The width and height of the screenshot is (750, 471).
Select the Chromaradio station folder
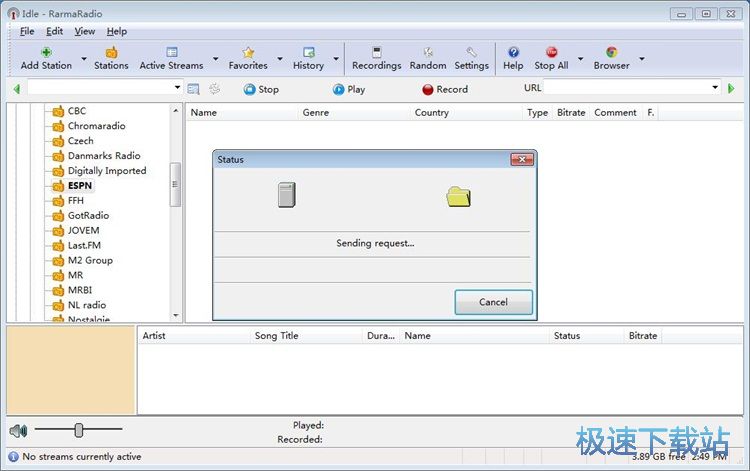click(x=97, y=126)
